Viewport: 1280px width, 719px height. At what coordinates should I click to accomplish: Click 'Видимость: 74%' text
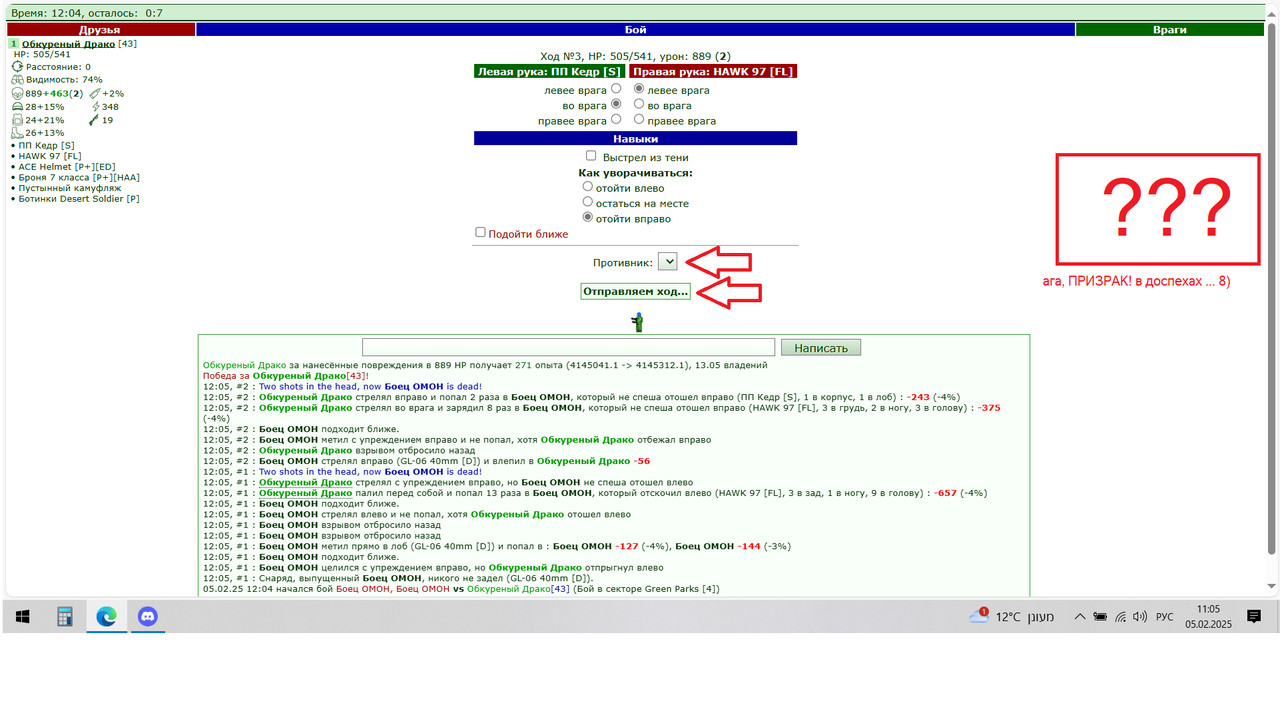coord(64,80)
